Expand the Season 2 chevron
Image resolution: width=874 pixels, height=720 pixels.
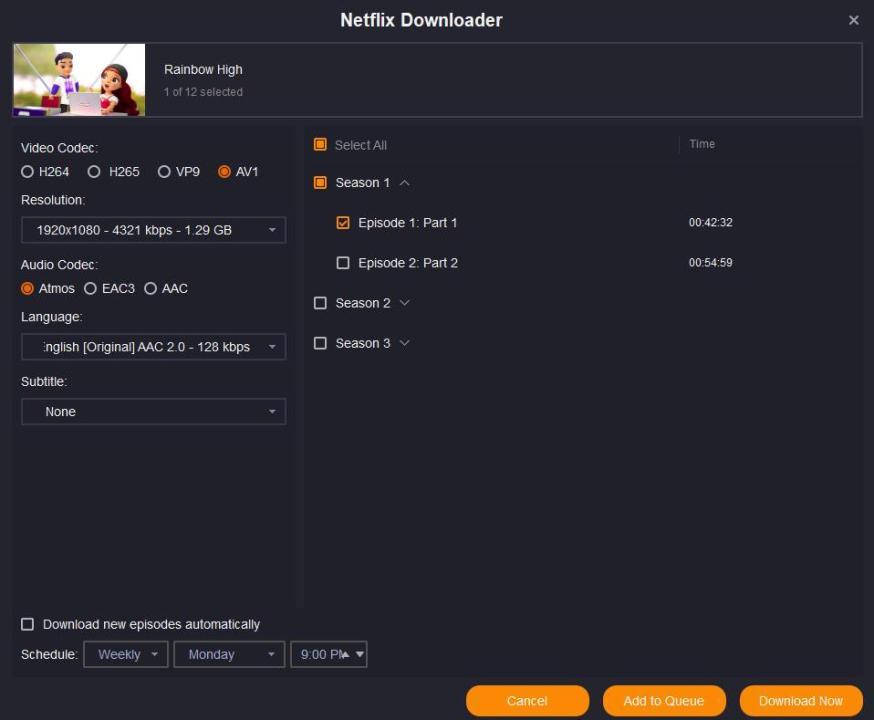click(405, 303)
